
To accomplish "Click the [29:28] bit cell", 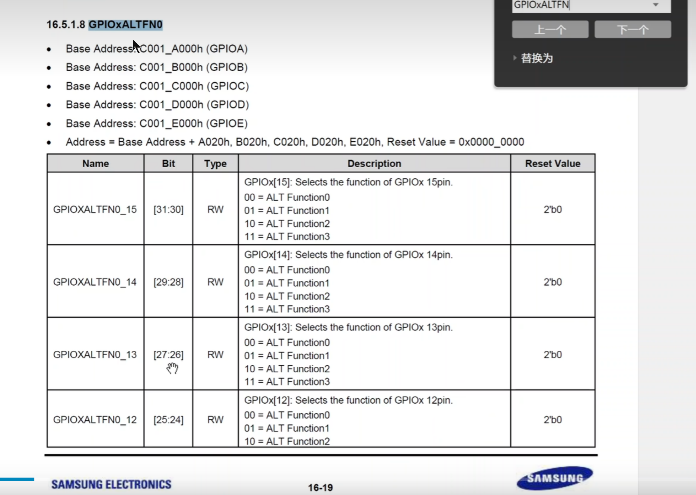I will [x=168, y=282].
